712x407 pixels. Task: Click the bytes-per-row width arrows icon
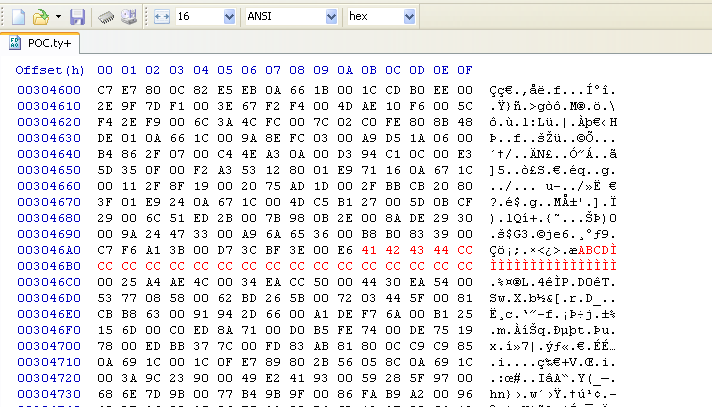162,17
